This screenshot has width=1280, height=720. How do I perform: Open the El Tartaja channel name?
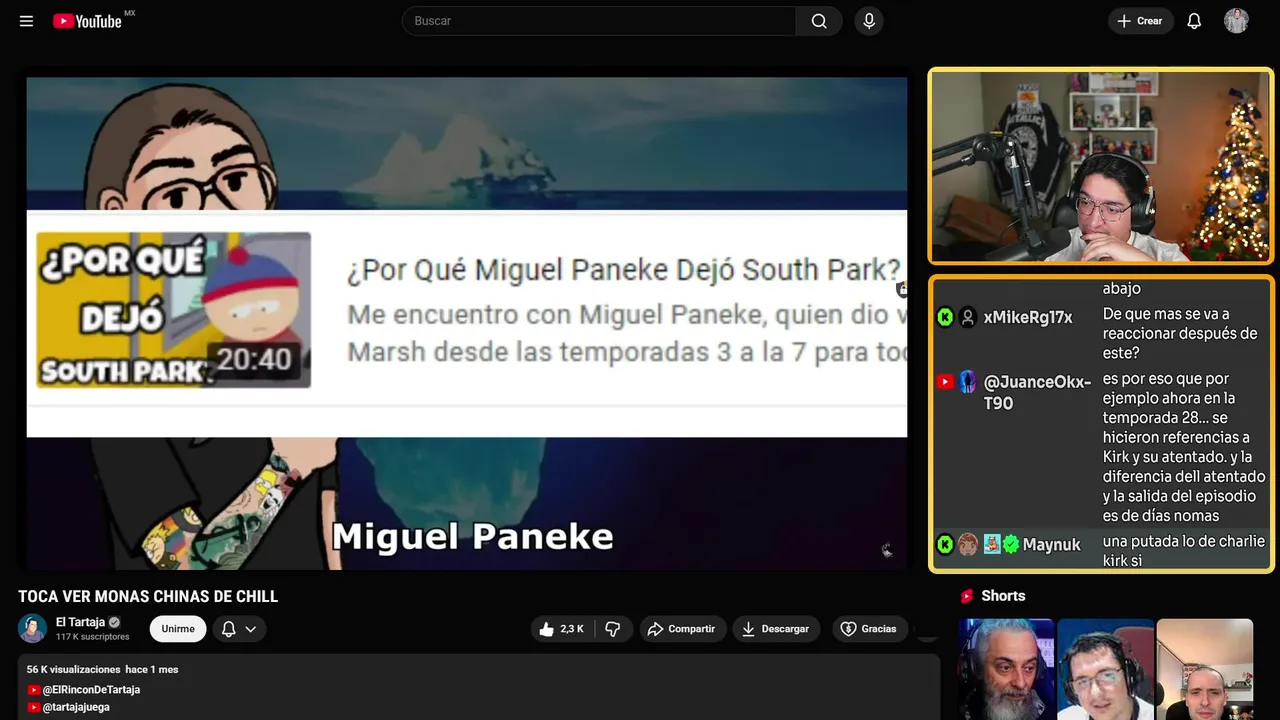(x=80, y=622)
